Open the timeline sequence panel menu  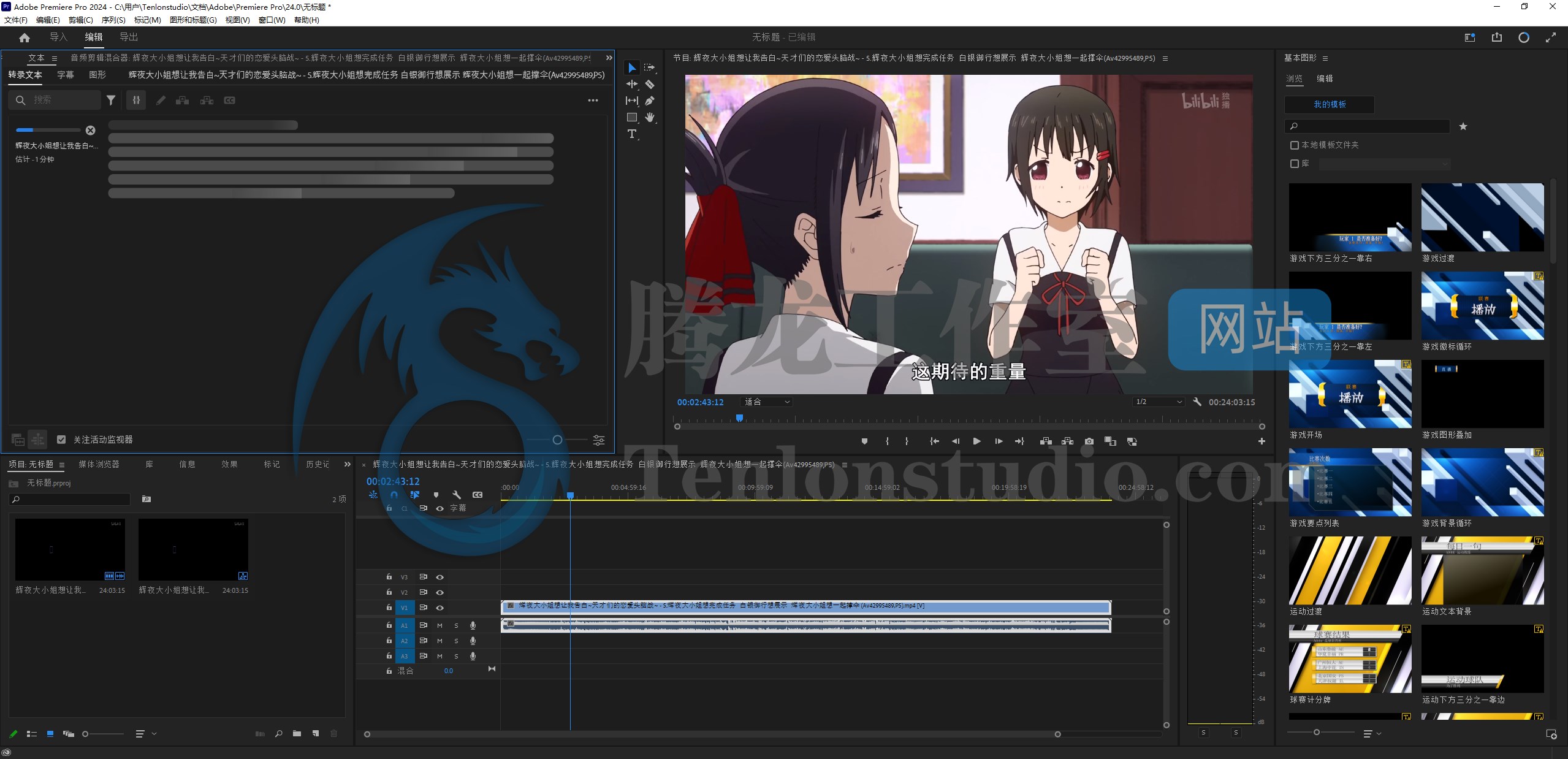[x=845, y=465]
